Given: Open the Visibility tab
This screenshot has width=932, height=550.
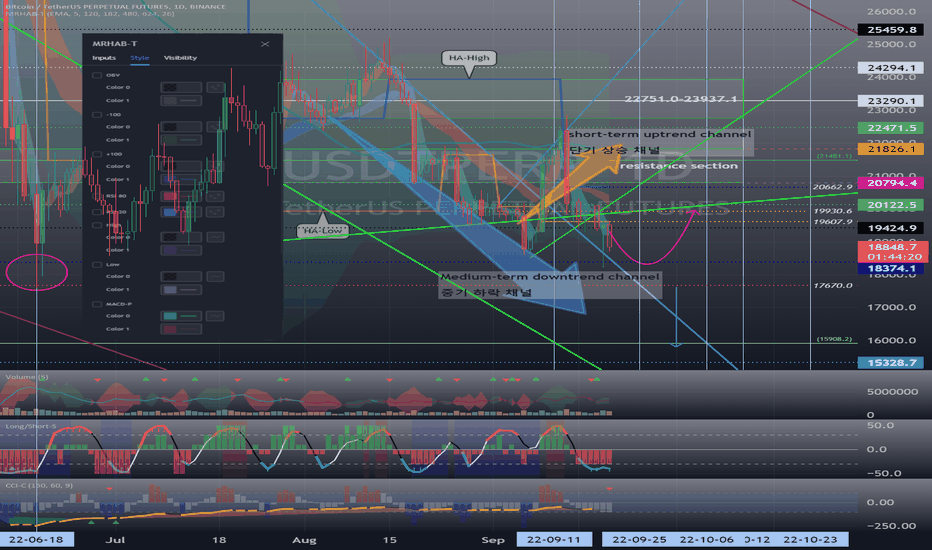Looking at the screenshot, I should [180, 58].
